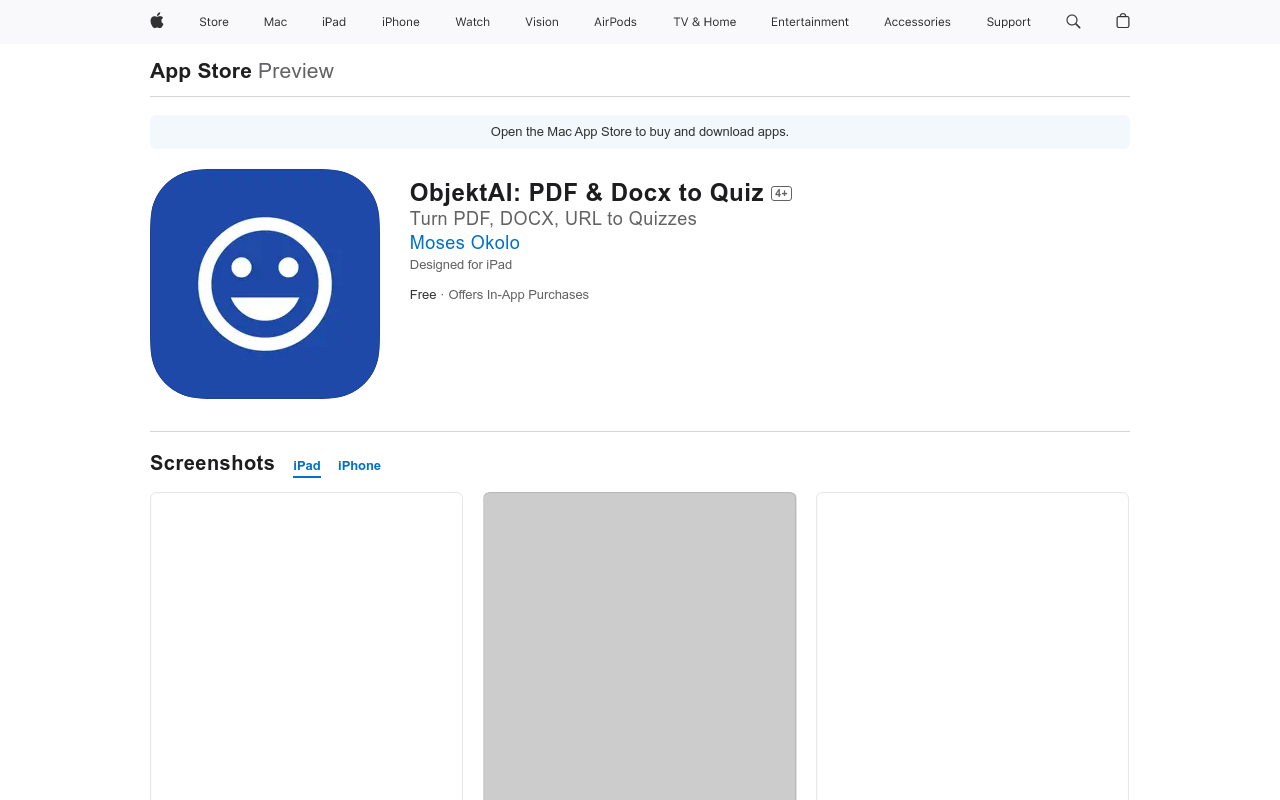
Task: Open the TV & Home menu
Action: click(705, 22)
